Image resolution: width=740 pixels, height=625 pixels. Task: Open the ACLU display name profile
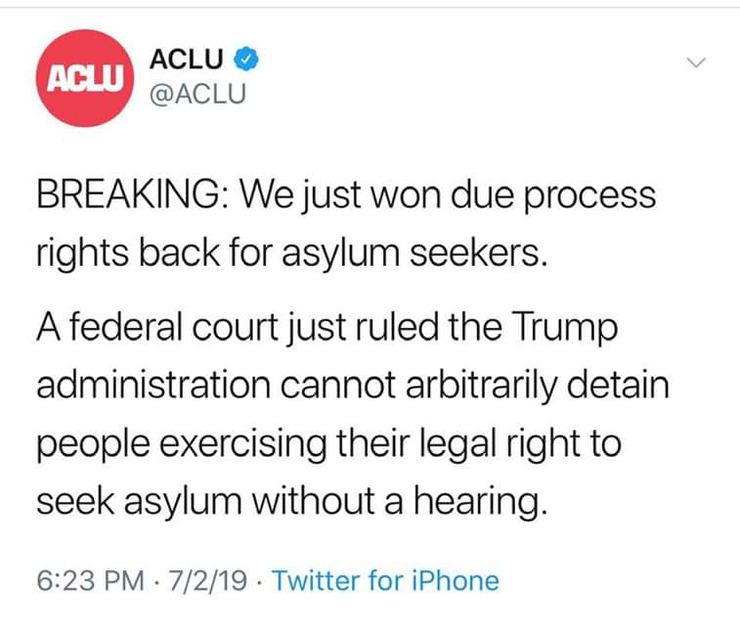coord(186,59)
